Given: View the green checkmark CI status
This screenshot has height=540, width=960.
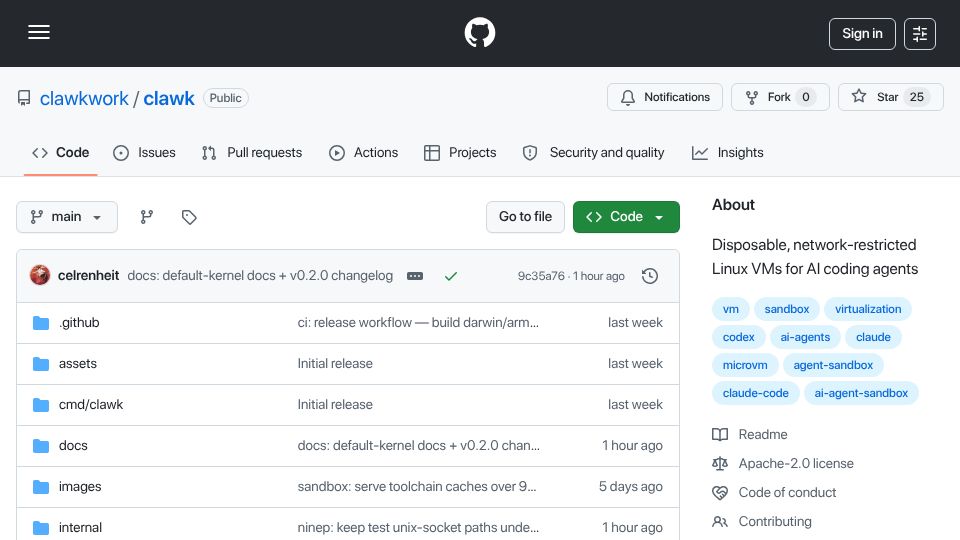Looking at the screenshot, I should point(451,276).
